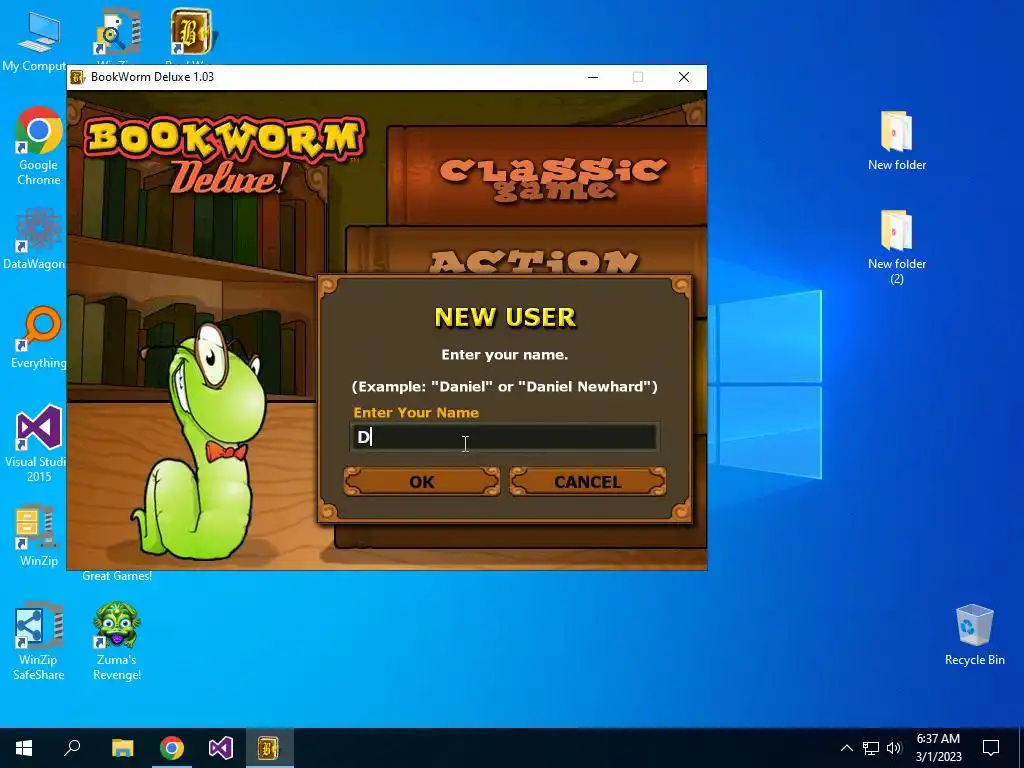Open the Windows Start menu
Screen dimensions: 1024x768
coord(24,748)
